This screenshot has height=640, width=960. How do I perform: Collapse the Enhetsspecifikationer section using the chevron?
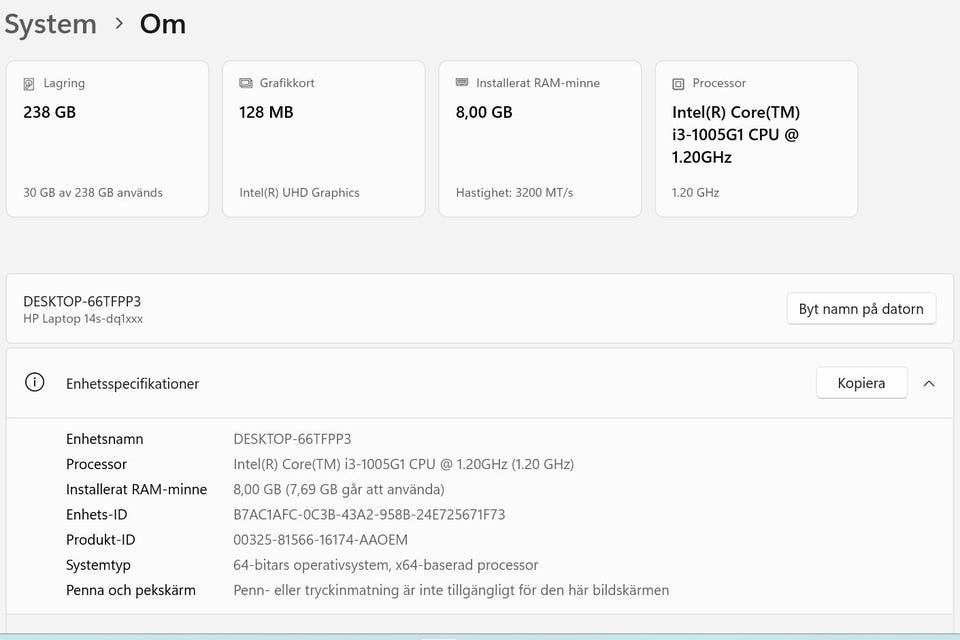(x=929, y=383)
